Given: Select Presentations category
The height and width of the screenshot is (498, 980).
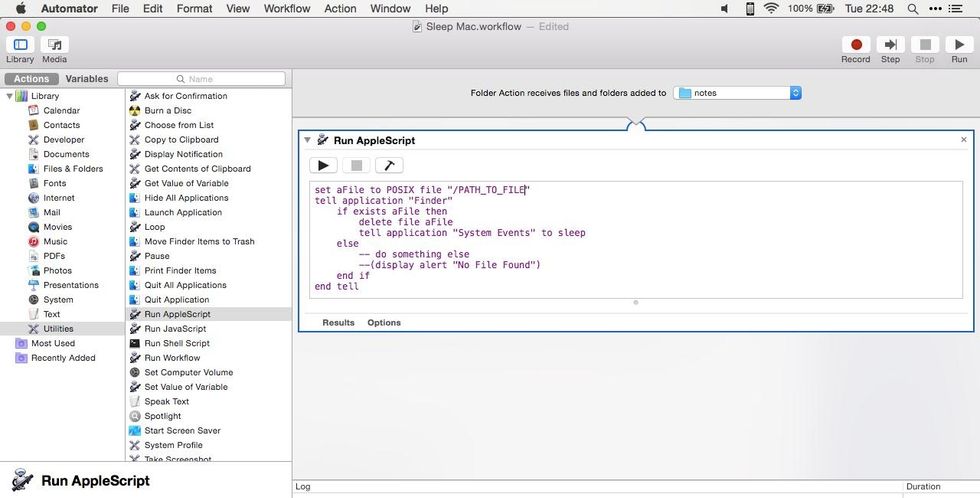Looking at the screenshot, I should click(71, 285).
